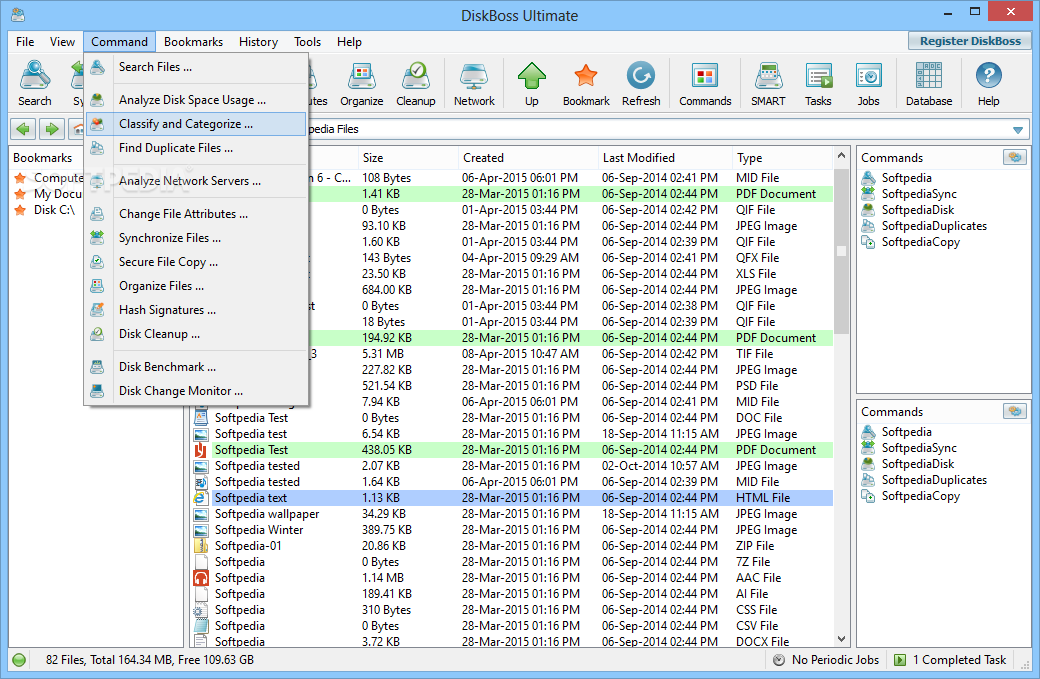Select the My Documents bookmark

tap(49, 194)
